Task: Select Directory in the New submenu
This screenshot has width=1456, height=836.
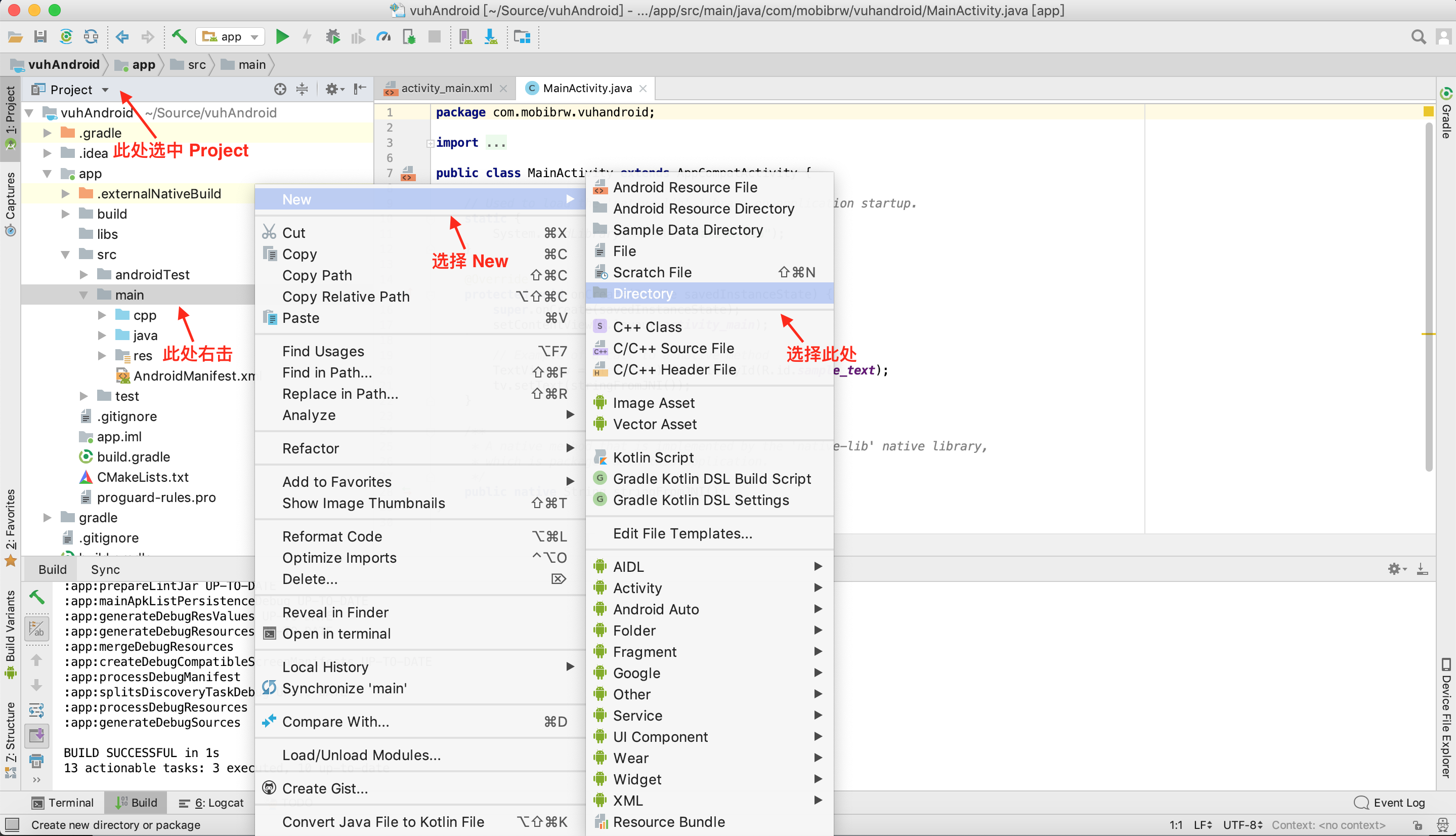Action: pos(709,294)
